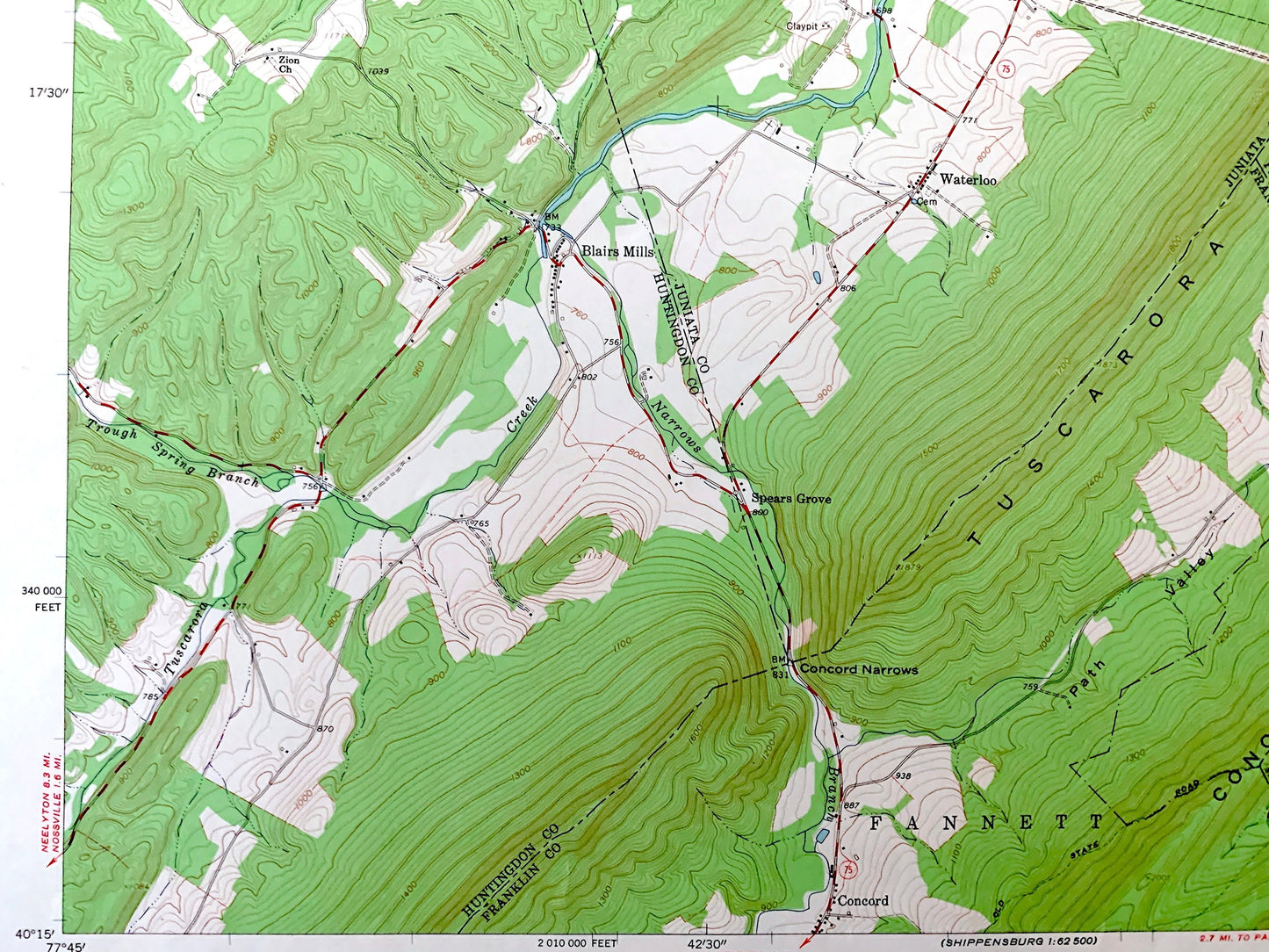
Task: Click the Claypit label at top
Action: (x=801, y=26)
